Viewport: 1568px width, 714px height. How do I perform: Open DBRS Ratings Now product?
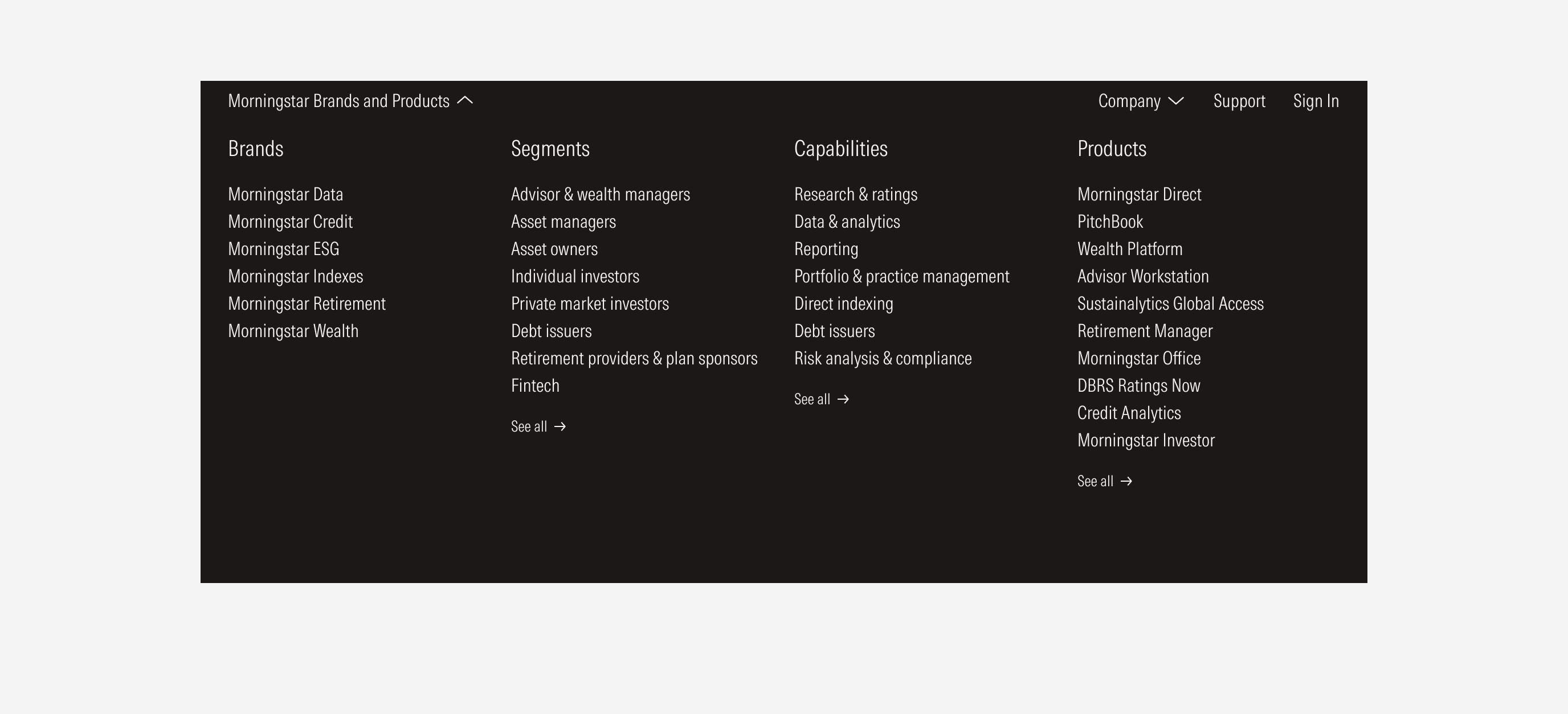click(1138, 386)
